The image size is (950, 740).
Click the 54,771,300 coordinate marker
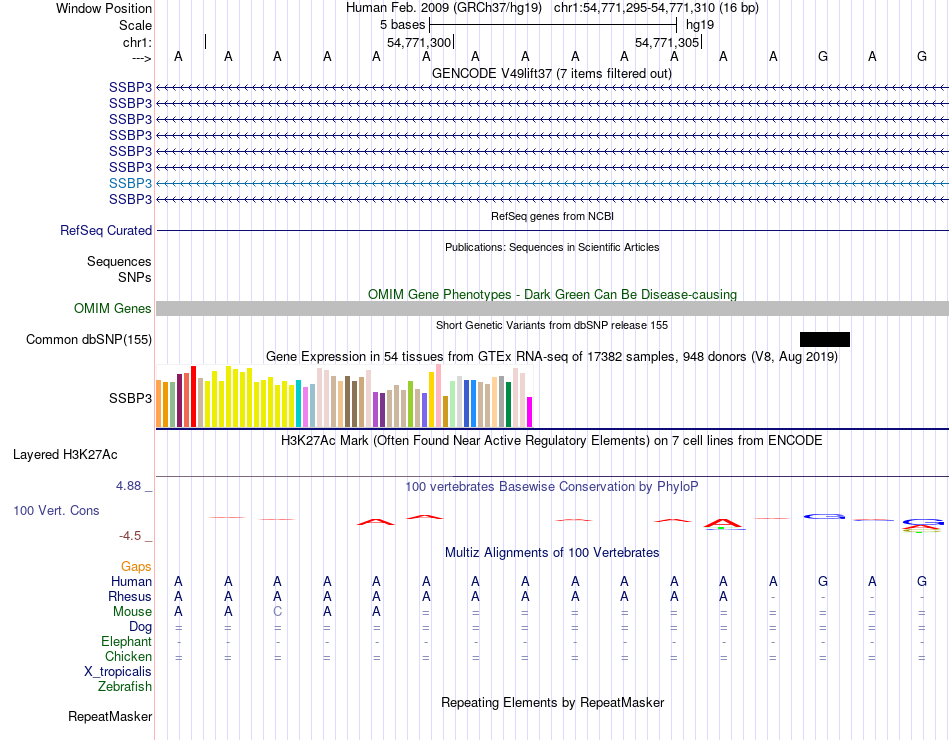tap(419, 42)
